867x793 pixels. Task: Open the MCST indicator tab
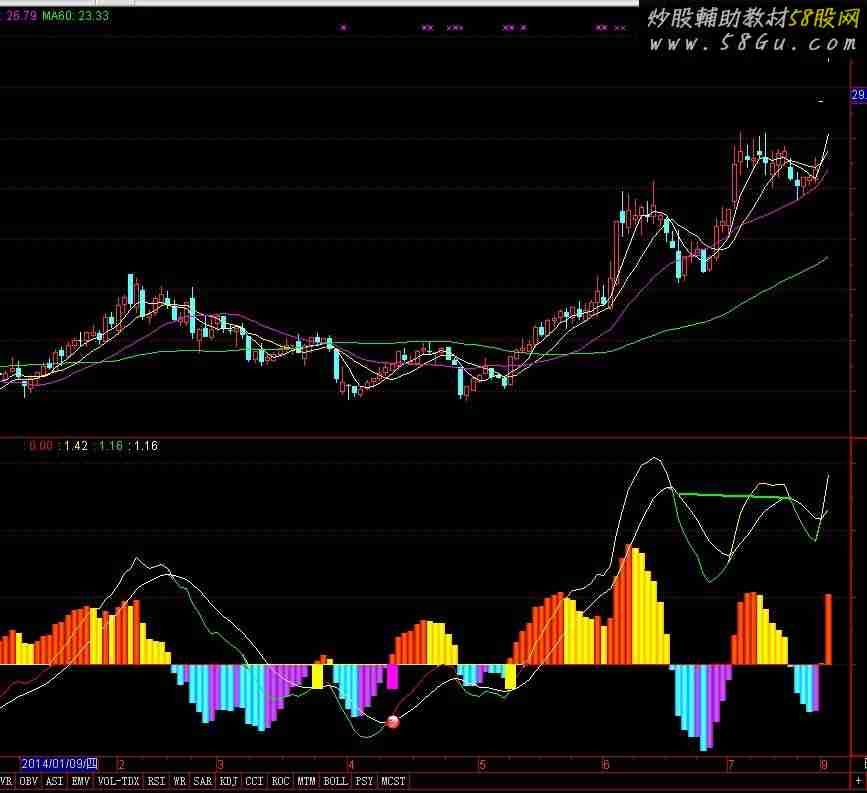click(x=393, y=780)
